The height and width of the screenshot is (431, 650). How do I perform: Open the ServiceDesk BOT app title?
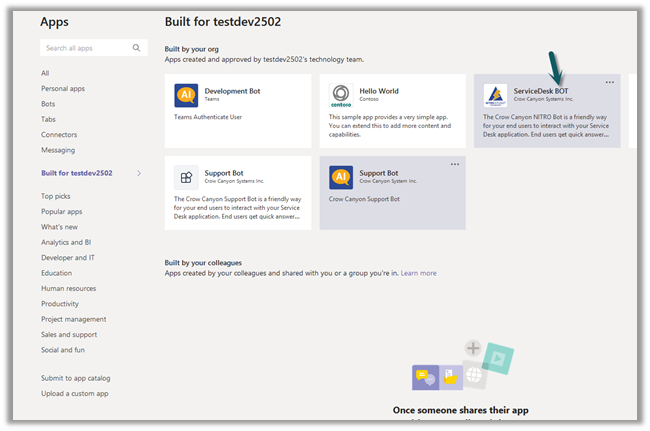541,91
